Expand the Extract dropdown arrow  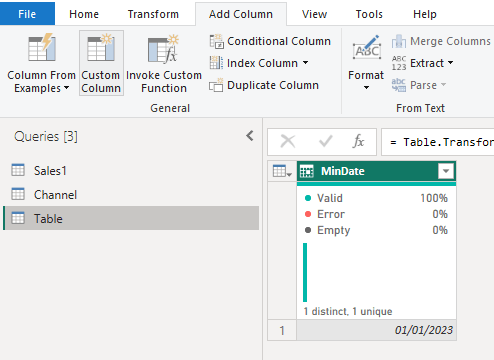click(450, 63)
